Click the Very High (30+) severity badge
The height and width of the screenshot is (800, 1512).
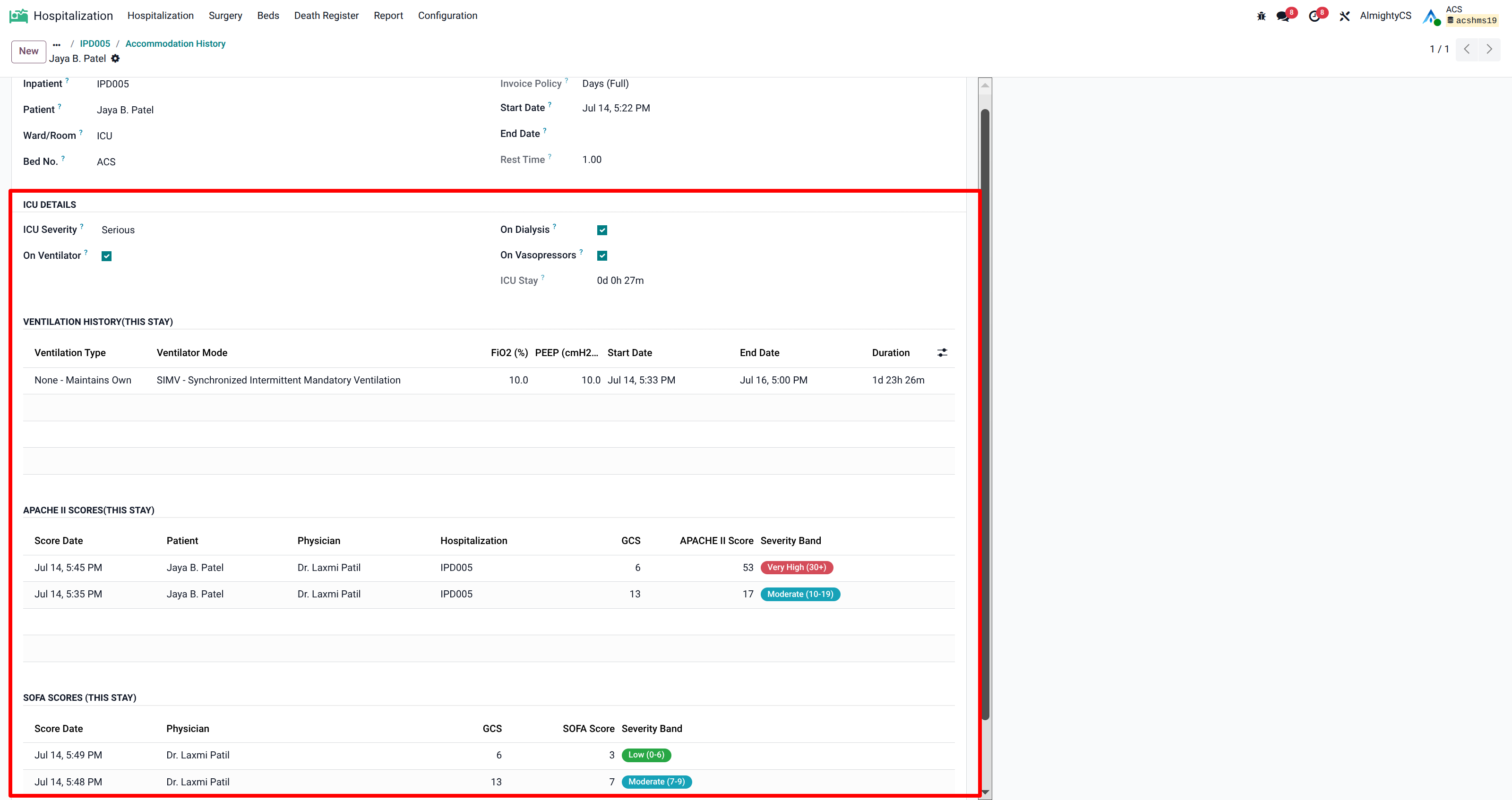(797, 568)
